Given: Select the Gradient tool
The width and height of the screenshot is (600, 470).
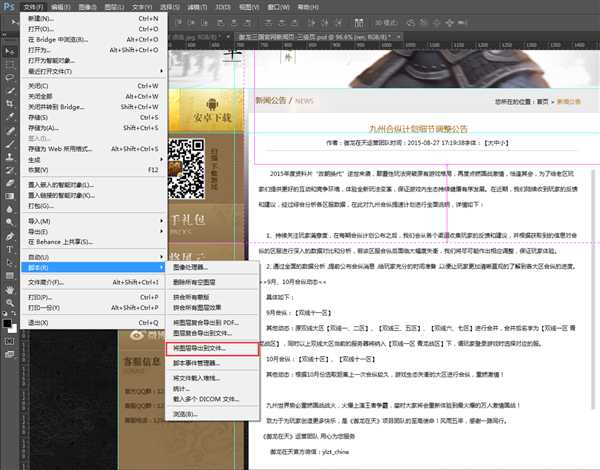Looking at the screenshot, I should 10,196.
